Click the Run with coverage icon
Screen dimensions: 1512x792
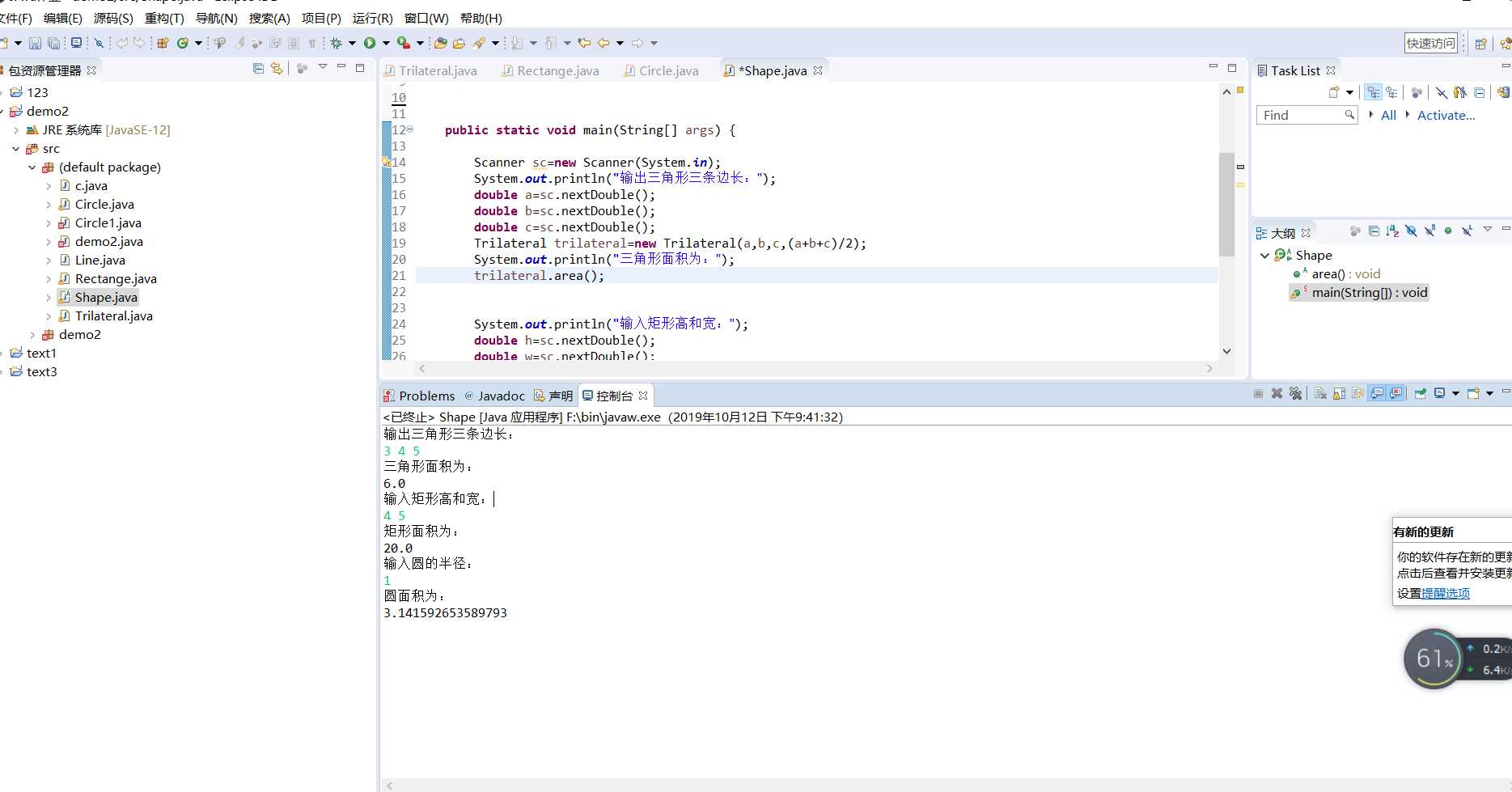[x=403, y=43]
